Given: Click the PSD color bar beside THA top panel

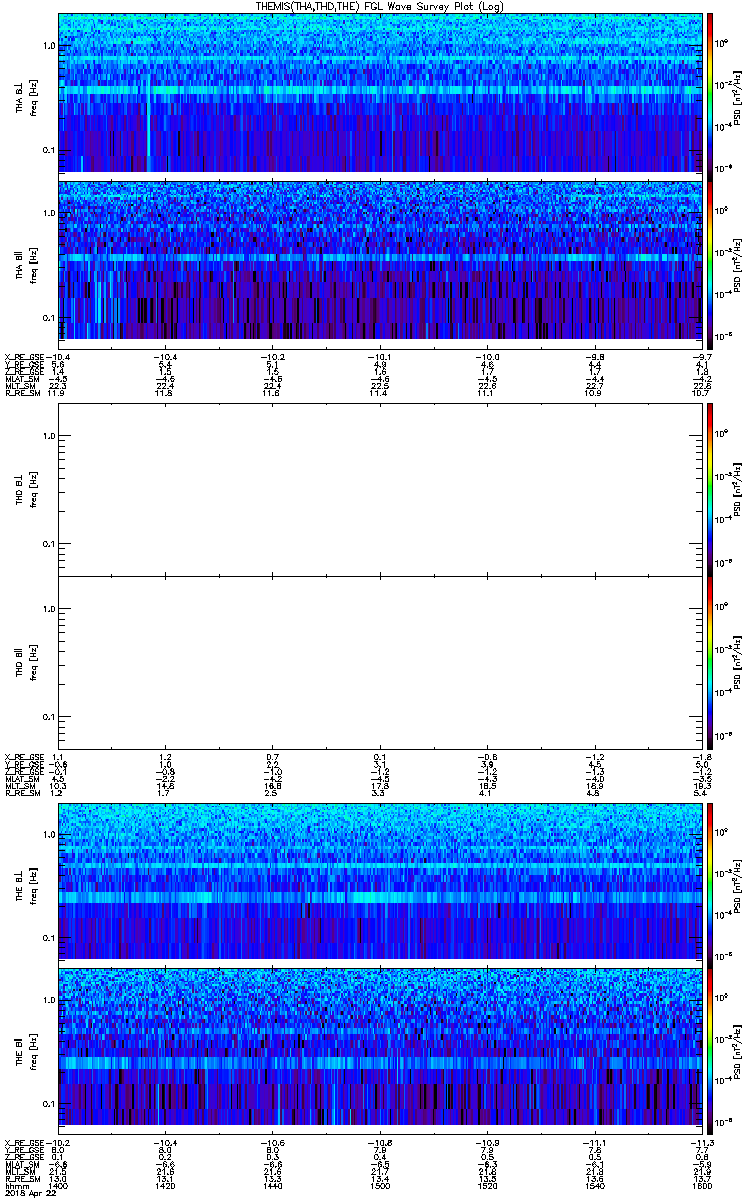Looking at the screenshot, I should (x=710, y=92).
